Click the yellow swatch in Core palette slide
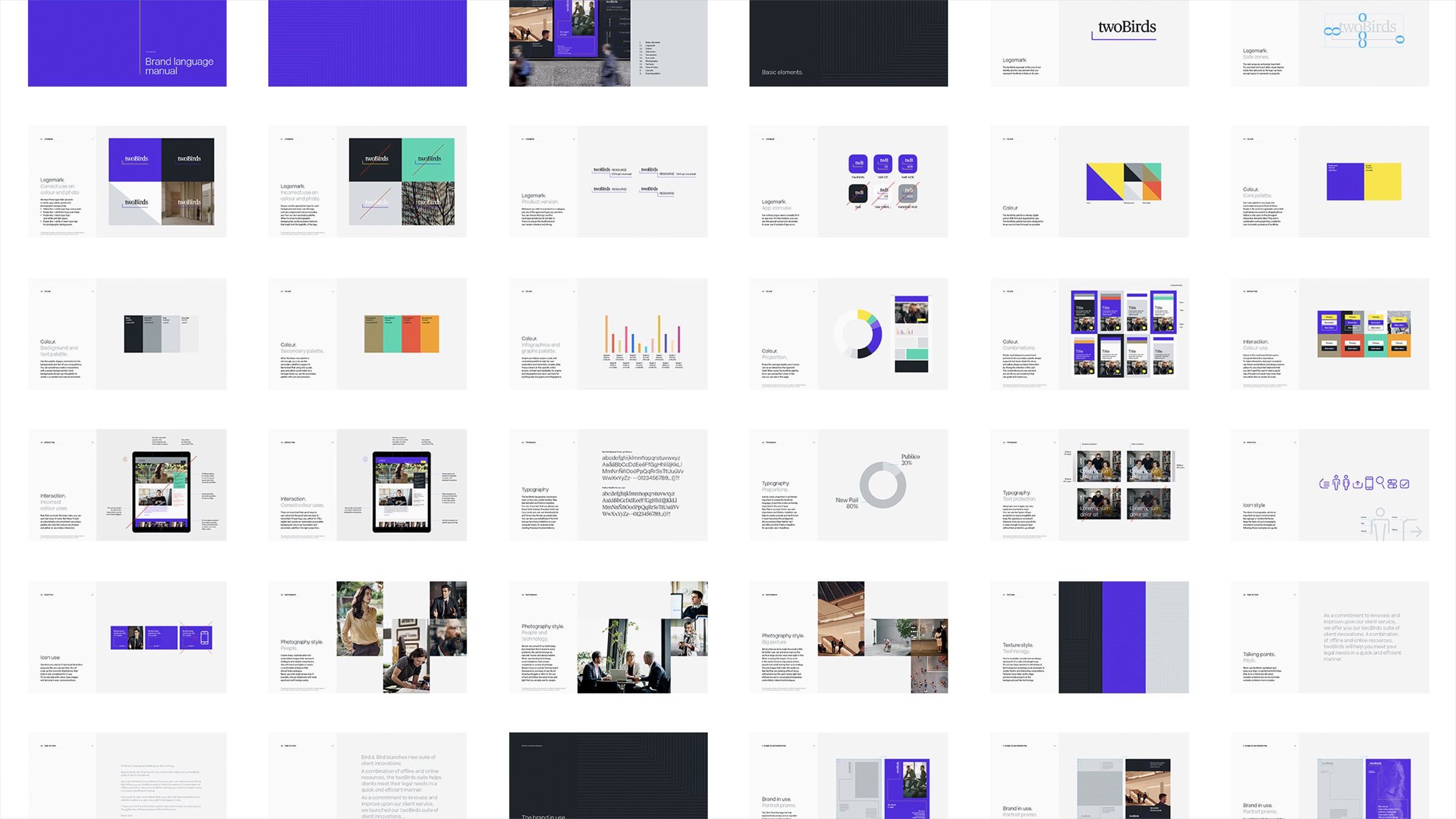Screen dimensions: 1456x819 pos(1383,181)
